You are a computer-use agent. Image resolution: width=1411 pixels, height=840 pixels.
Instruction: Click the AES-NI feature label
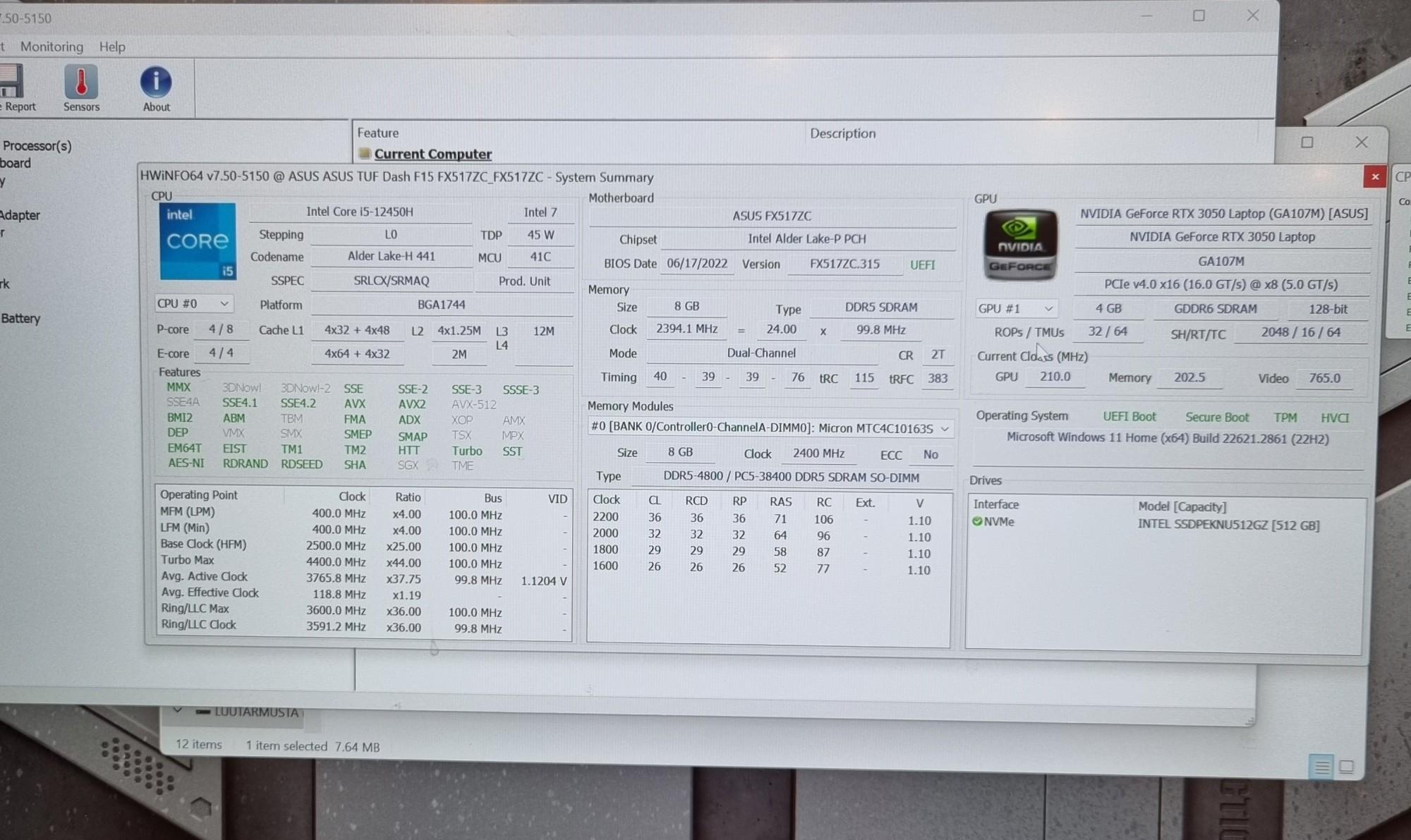[186, 463]
